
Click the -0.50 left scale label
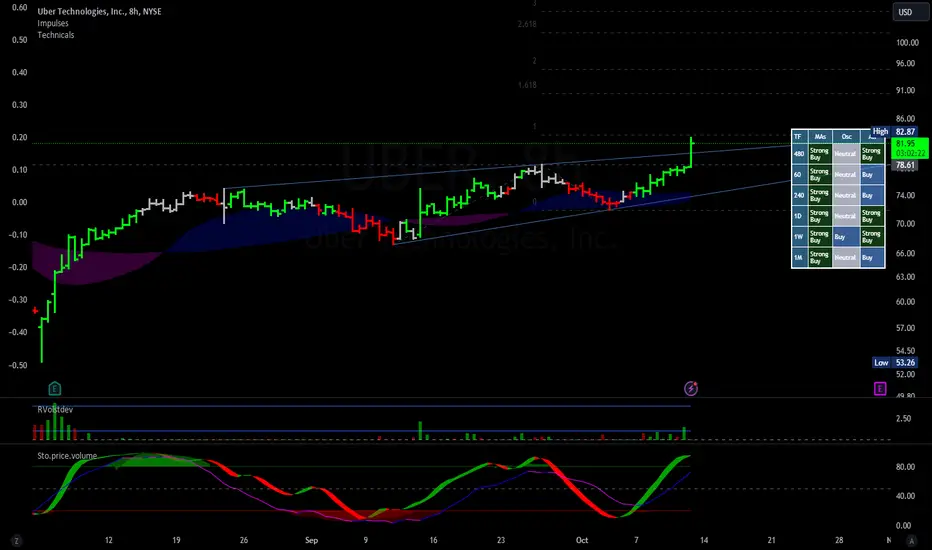[19, 365]
